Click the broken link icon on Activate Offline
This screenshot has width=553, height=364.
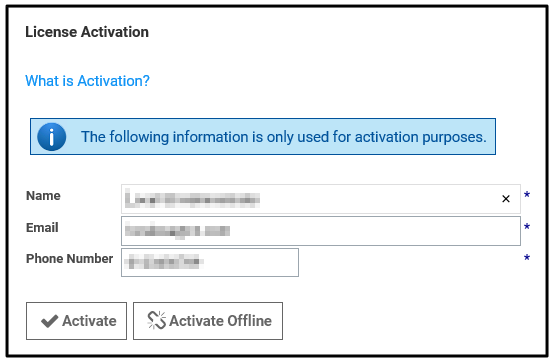[x=156, y=320]
